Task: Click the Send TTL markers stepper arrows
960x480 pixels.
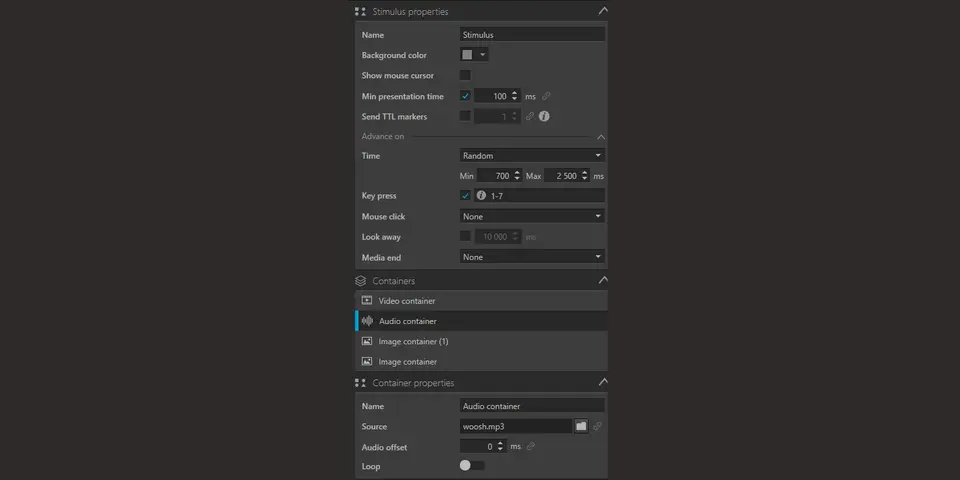Action: [x=514, y=116]
